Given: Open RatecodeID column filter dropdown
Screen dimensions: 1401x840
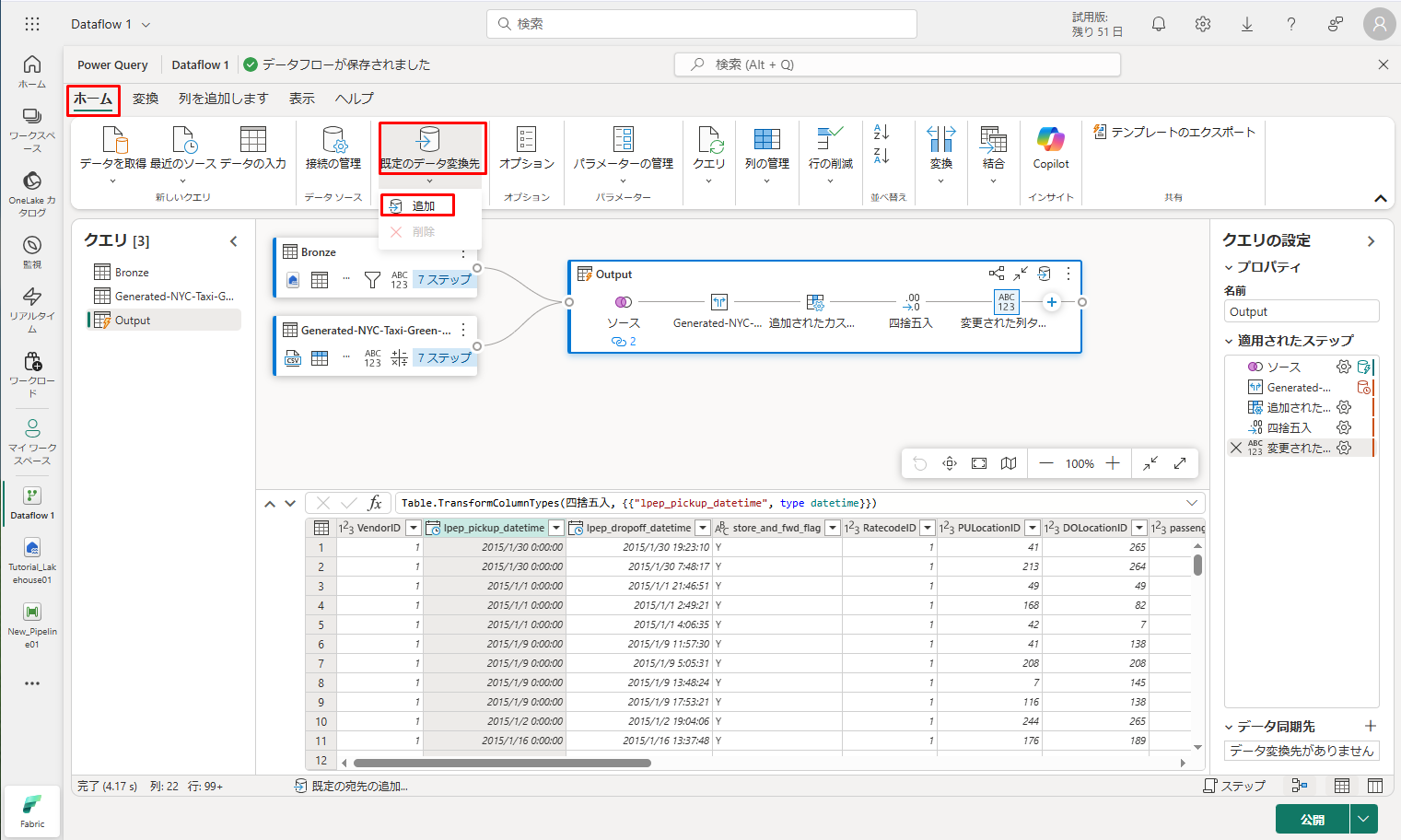Looking at the screenshot, I should tap(928, 528).
